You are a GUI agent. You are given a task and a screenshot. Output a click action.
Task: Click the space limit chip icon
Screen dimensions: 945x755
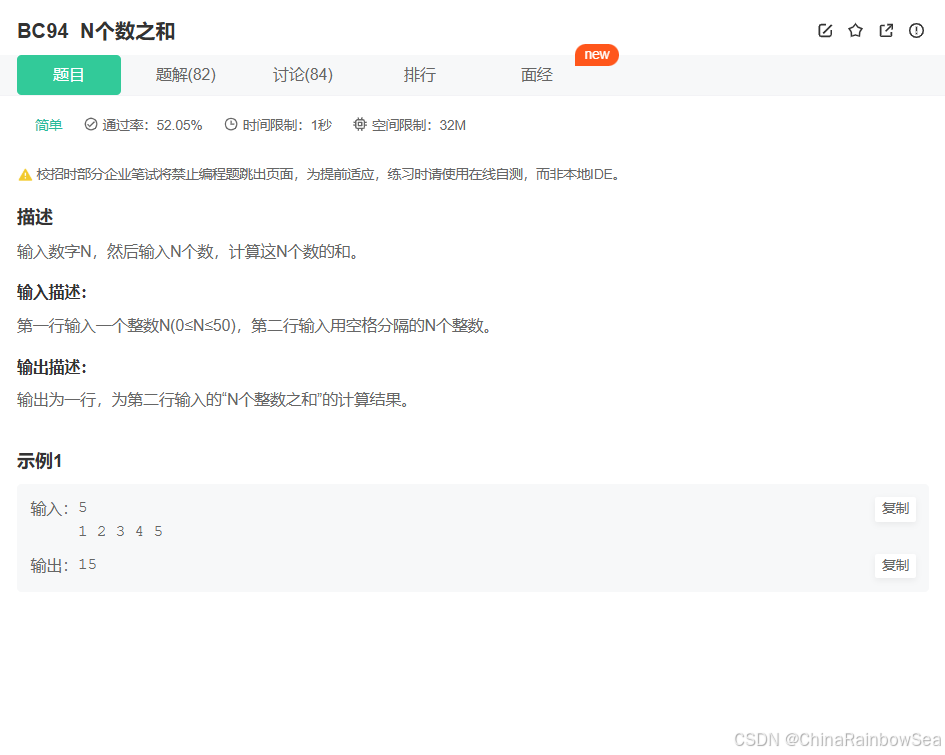[x=360, y=125]
